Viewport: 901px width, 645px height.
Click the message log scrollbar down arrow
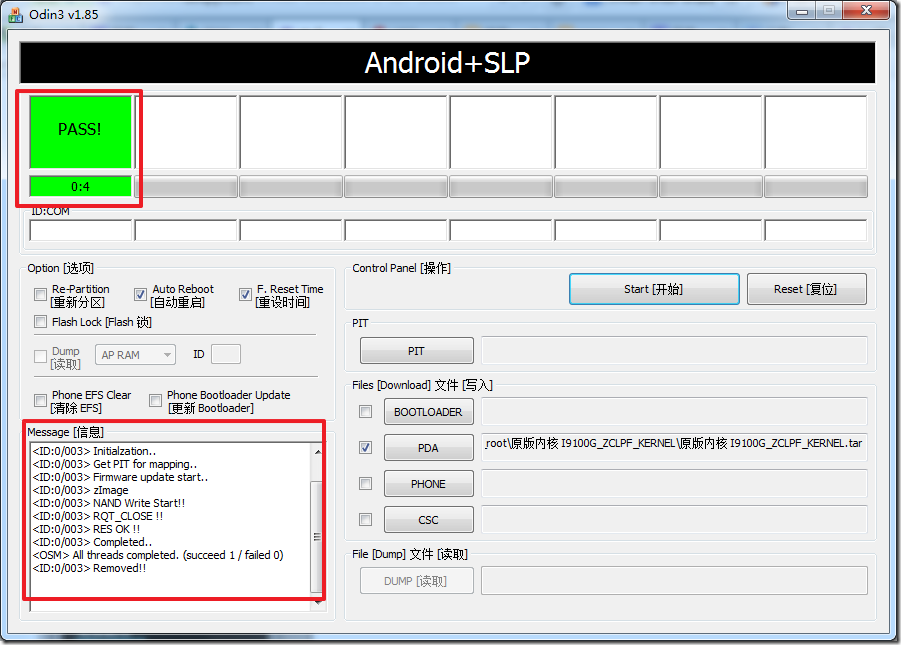click(318, 602)
